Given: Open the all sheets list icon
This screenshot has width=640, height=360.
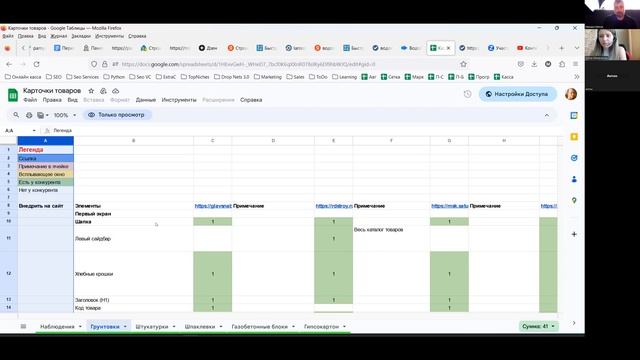Looking at the screenshot, I should (23, 326).
